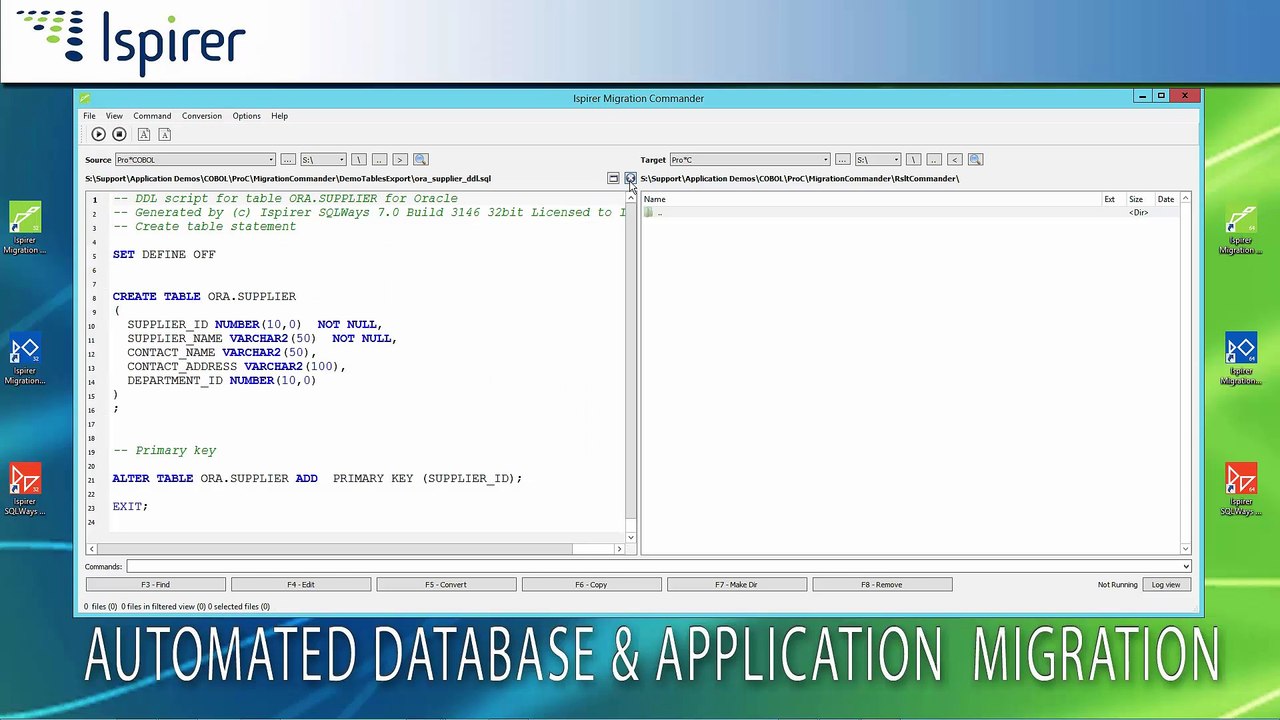Click the target file list vertical scrollbar

point(1186,373)
